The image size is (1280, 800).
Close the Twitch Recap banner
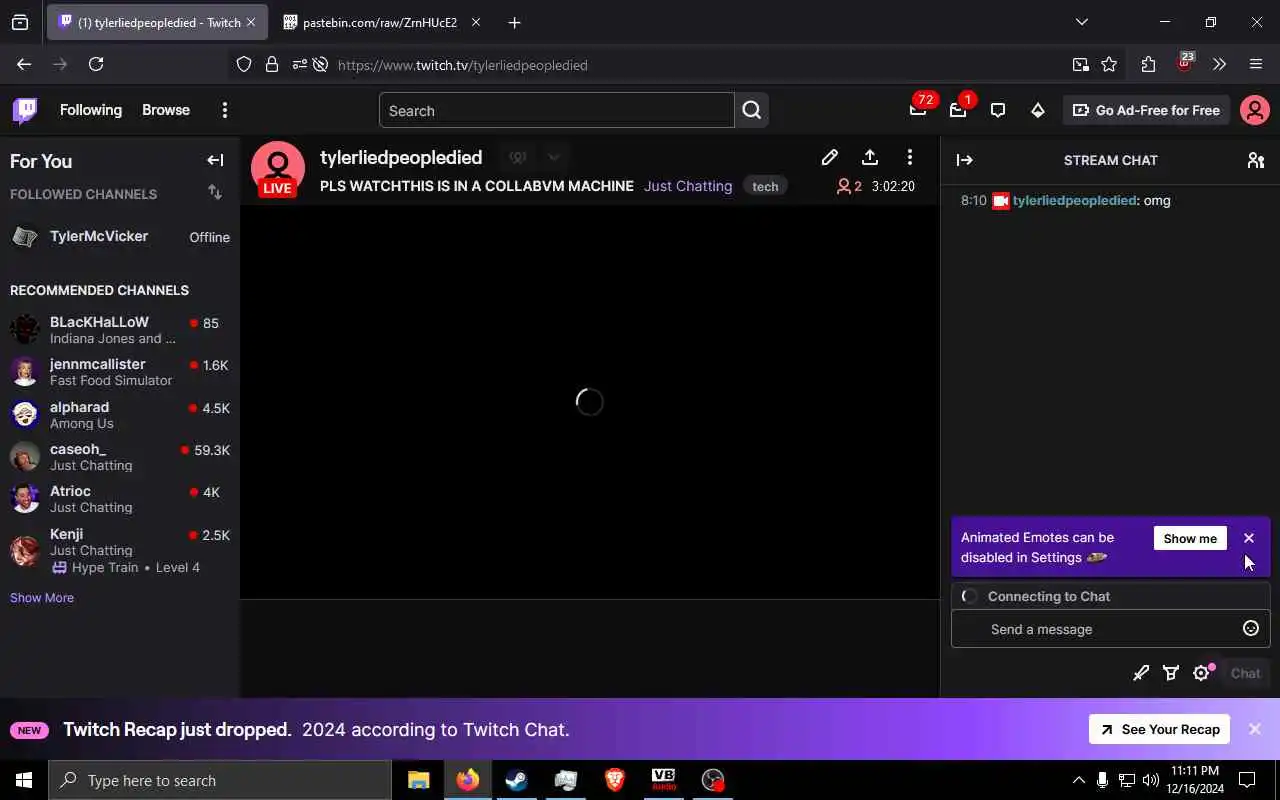pyautogui.click(x=1255, y=729)
